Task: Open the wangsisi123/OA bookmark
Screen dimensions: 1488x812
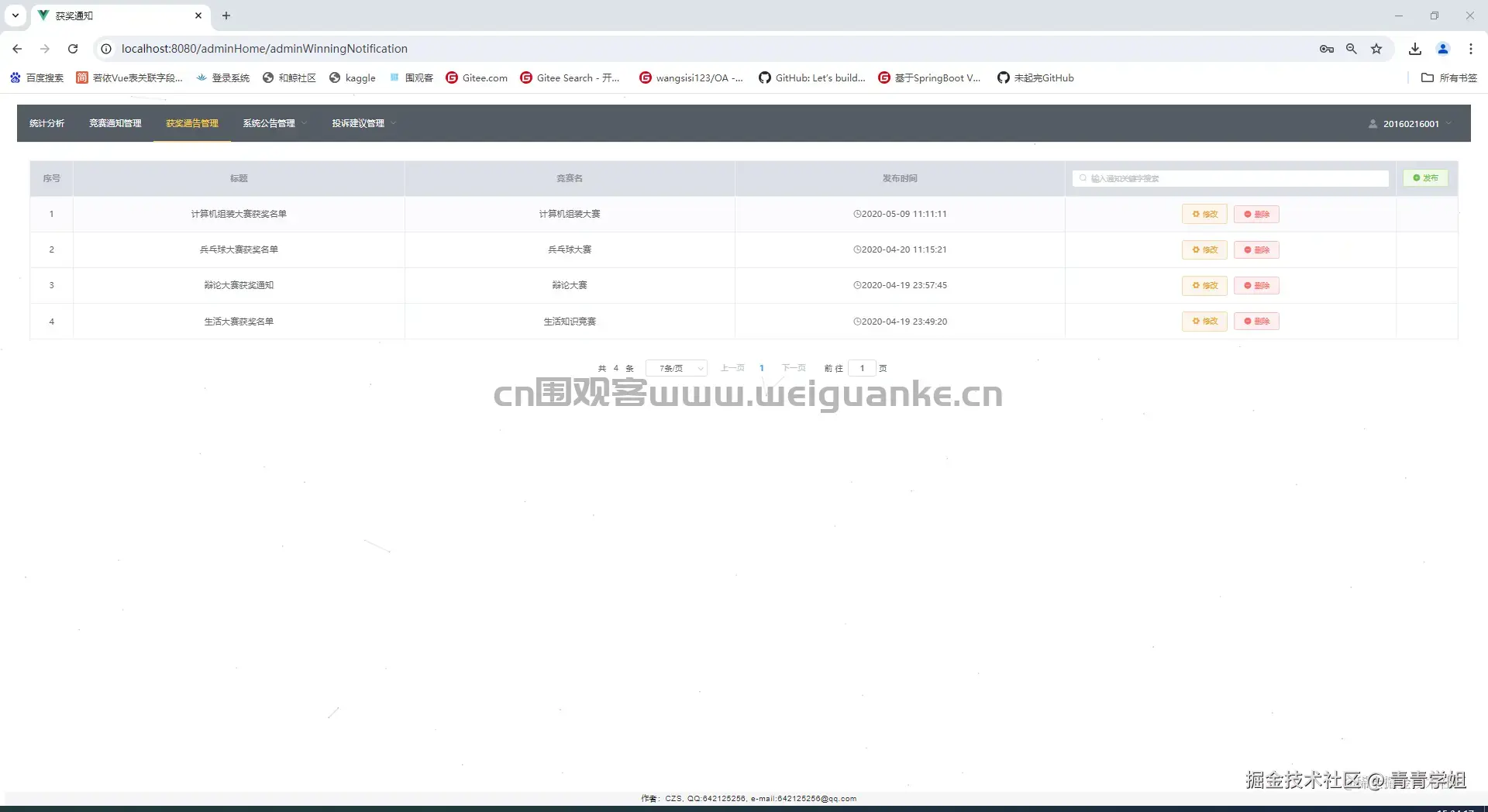Action: 691,77
